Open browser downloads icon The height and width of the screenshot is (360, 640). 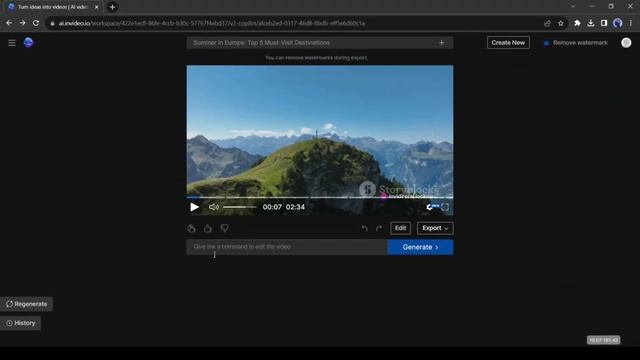(x=591, y=23)
